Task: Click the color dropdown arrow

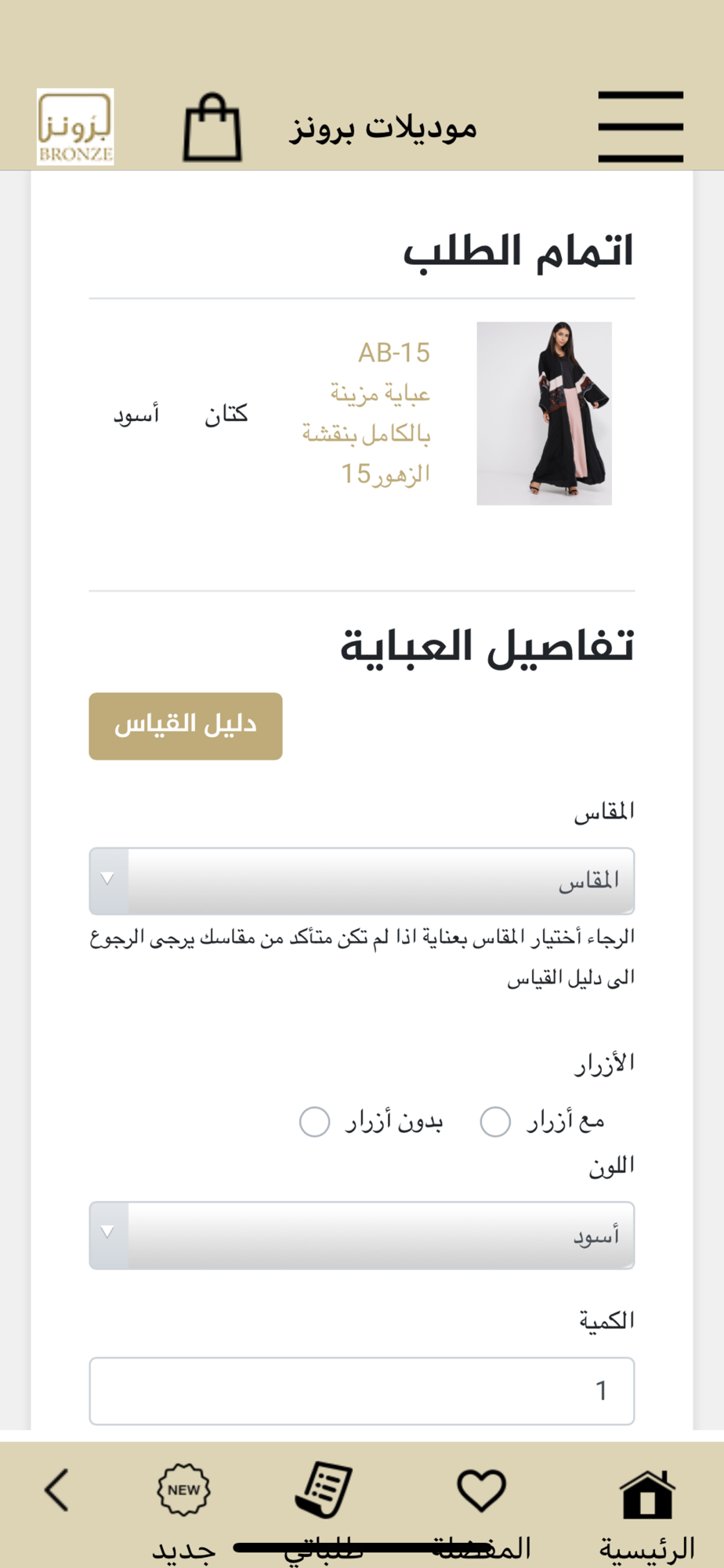Action: tap(108, 1232)
